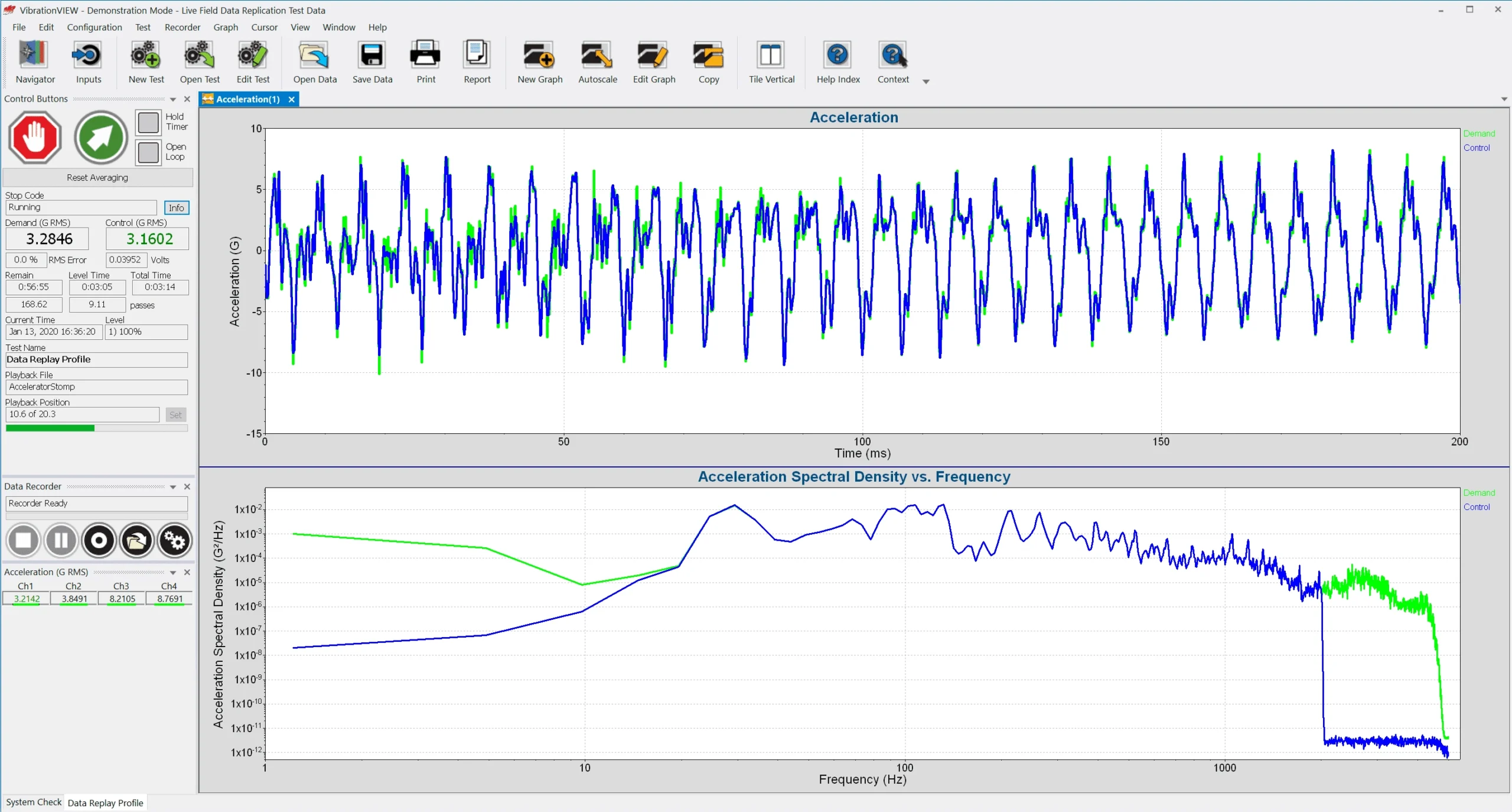Start recording in Data Recorder
Viewport: 1512px width, 812px height.
pos(99,540)
